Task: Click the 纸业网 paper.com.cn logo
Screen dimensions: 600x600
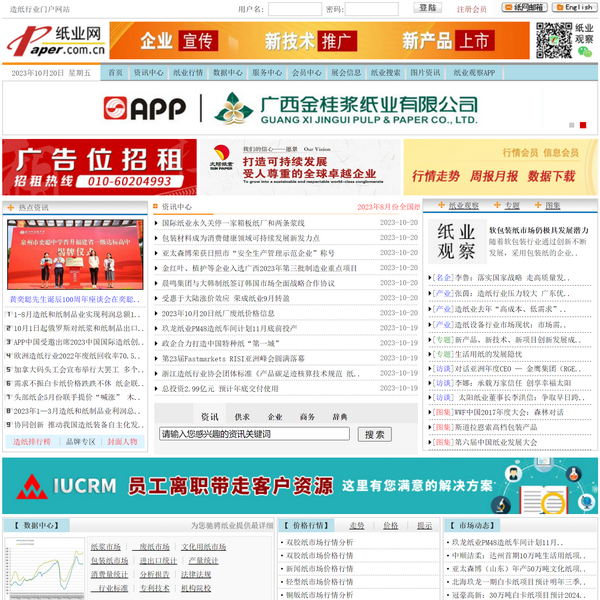Action: [53, 41]
